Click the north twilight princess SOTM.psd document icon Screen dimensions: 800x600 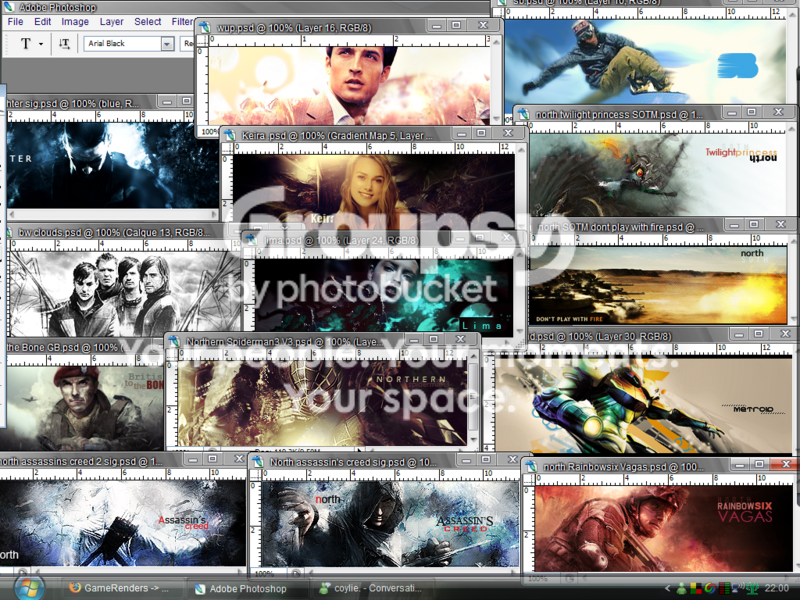click(523, 114)
